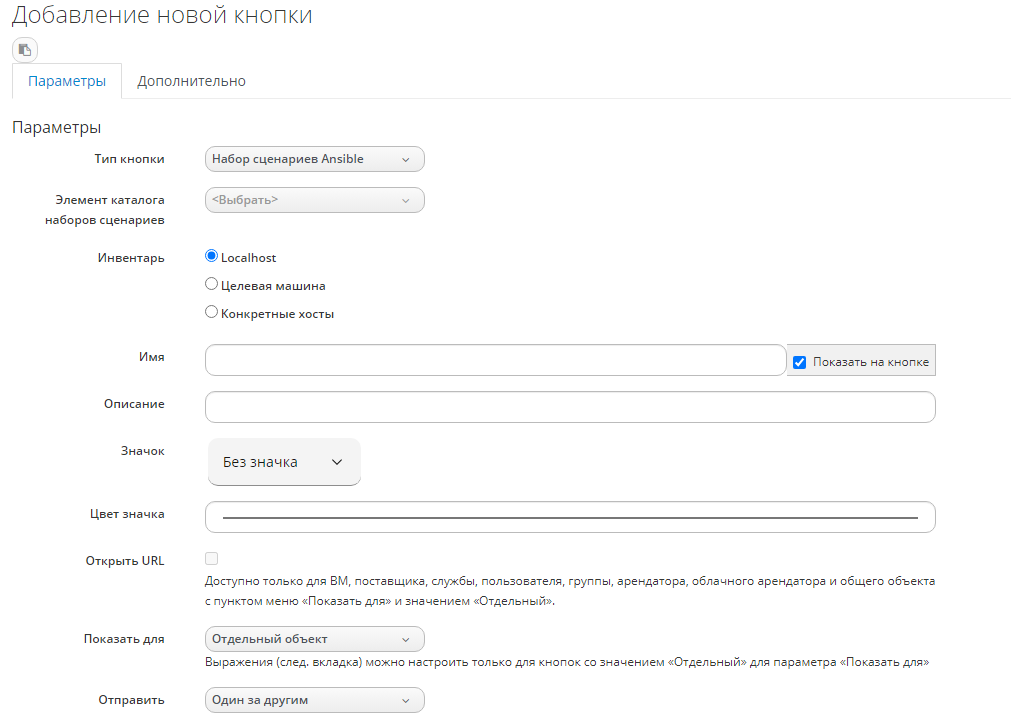
Task: Select the Конкретные хосты radio option
Action: coord(211,312)
